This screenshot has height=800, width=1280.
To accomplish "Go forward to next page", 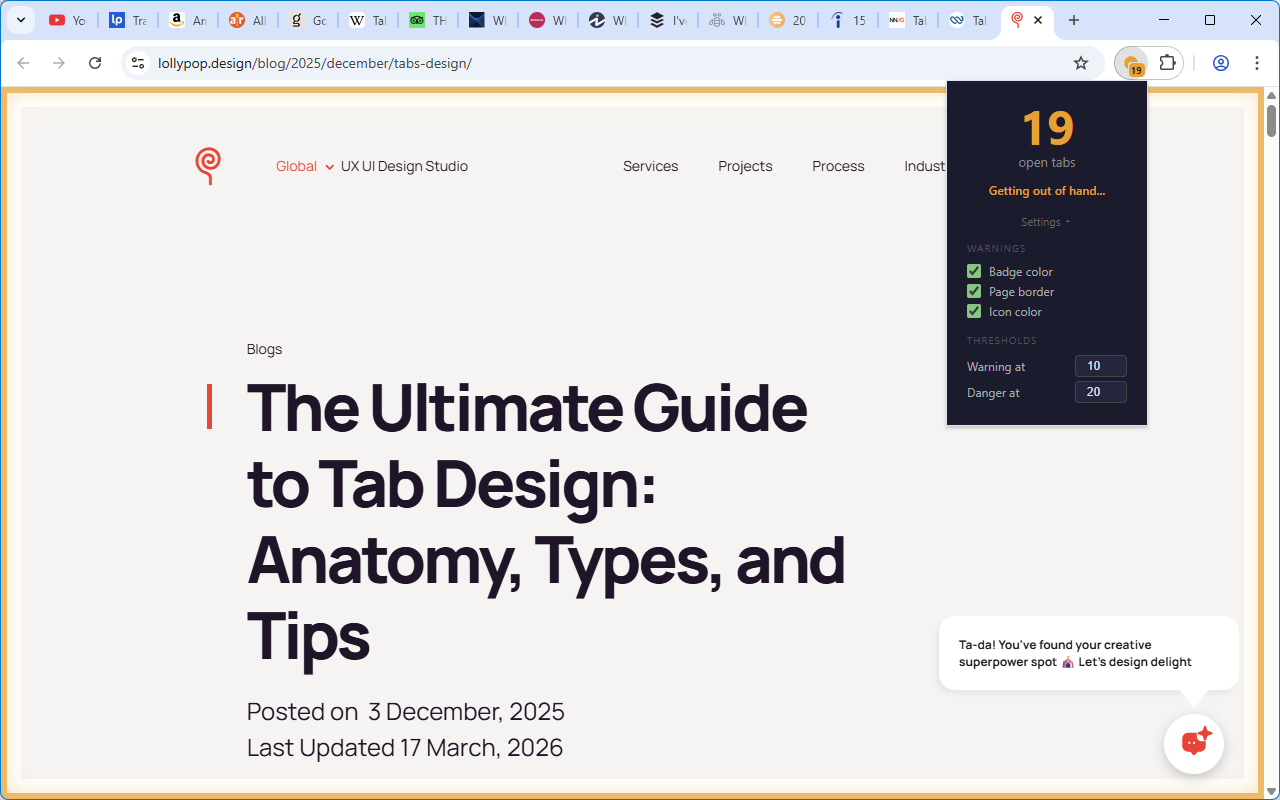I will tap(59, 63).
